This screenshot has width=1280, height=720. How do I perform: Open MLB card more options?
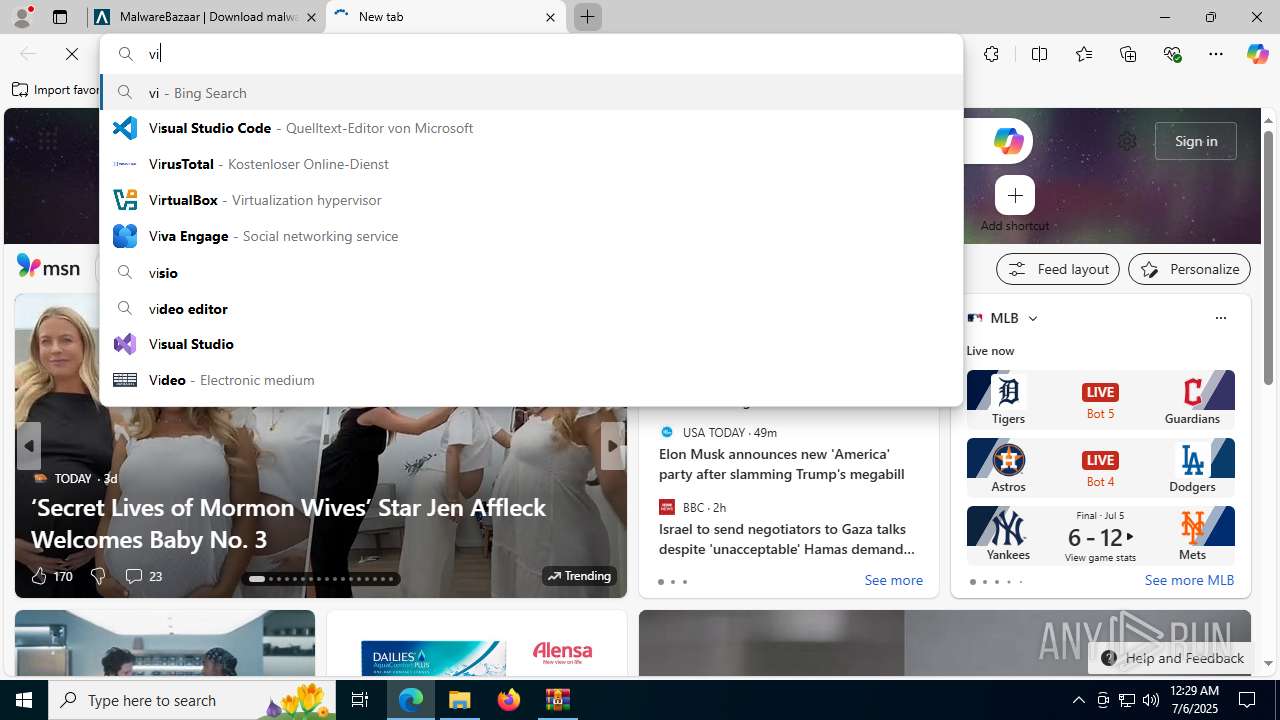1220,318
